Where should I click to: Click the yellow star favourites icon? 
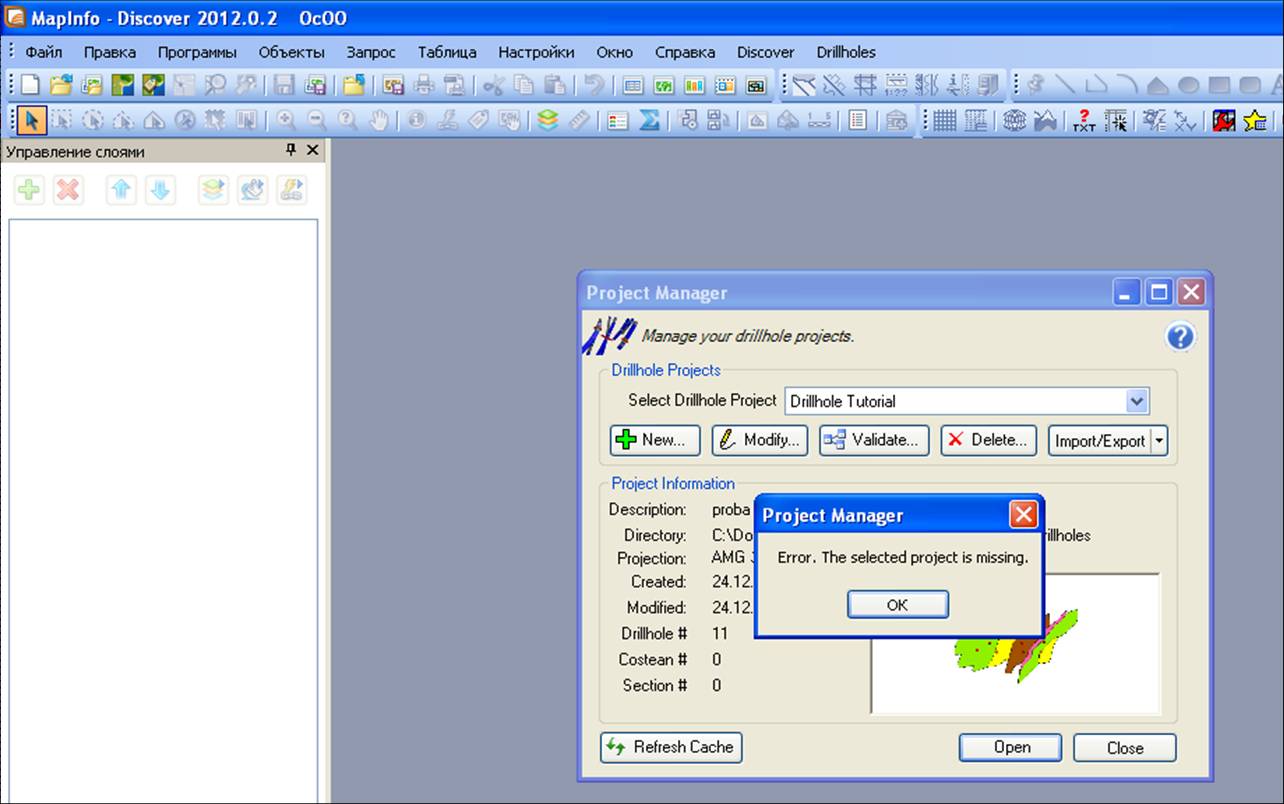point(1255,121)
